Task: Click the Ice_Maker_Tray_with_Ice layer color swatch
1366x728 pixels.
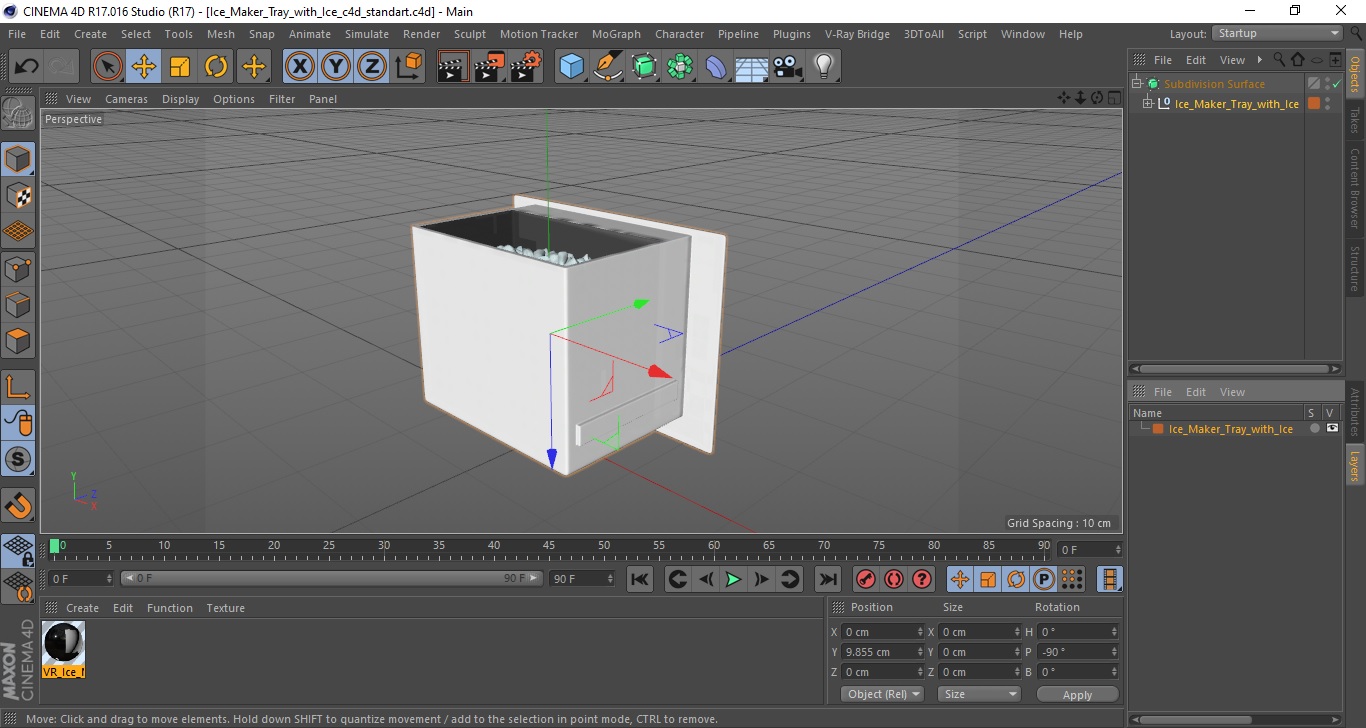Action: [x=1158, y=429]
